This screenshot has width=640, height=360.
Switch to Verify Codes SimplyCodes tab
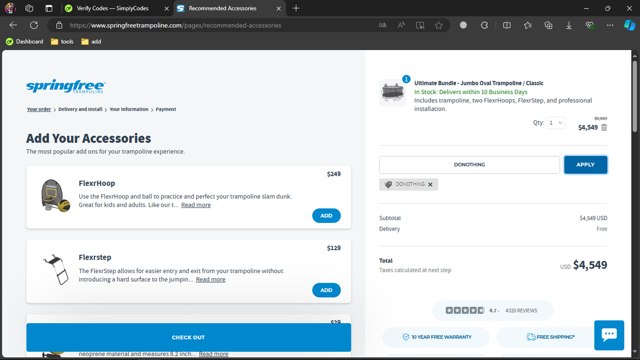tap(113, 8)
